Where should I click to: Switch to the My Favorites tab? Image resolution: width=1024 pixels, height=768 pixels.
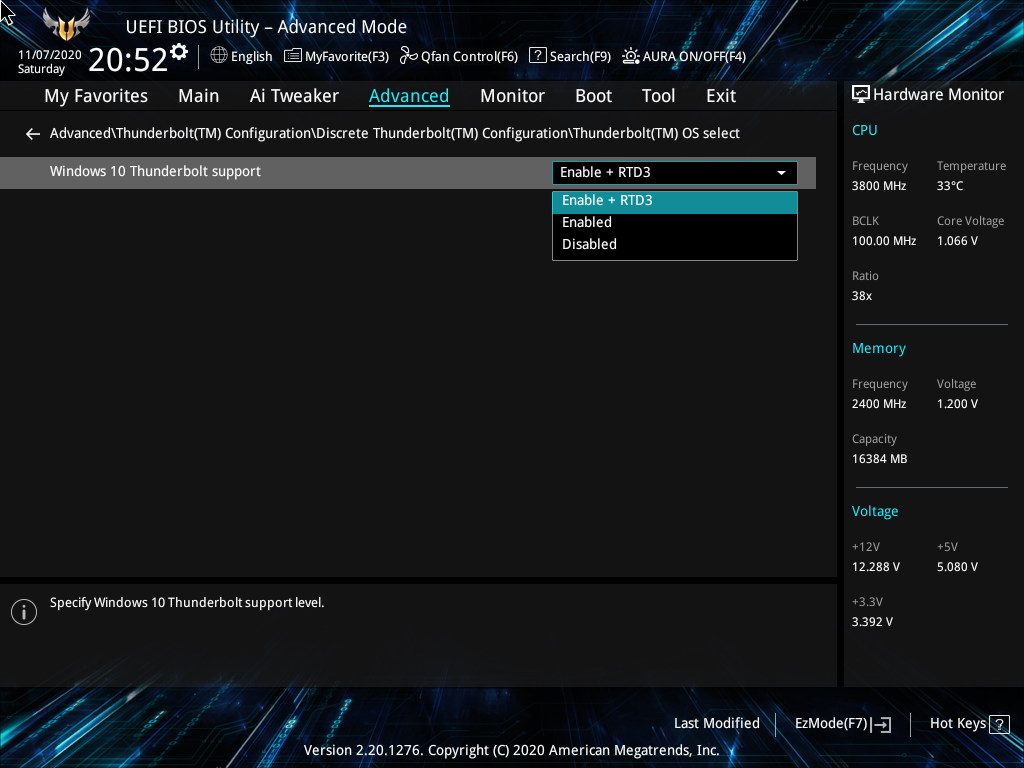(96, 96)
